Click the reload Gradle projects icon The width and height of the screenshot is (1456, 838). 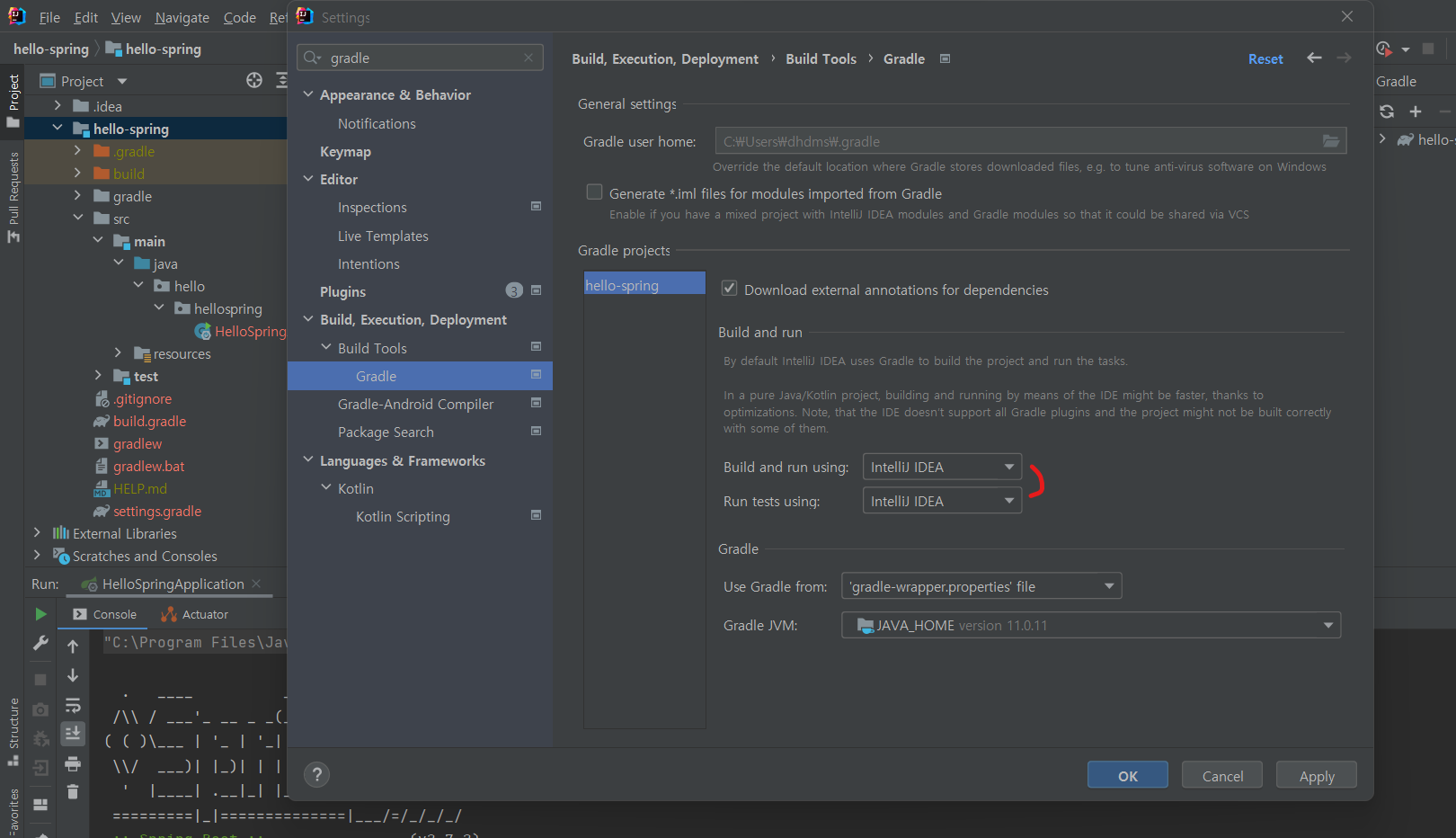(1387, 111)
